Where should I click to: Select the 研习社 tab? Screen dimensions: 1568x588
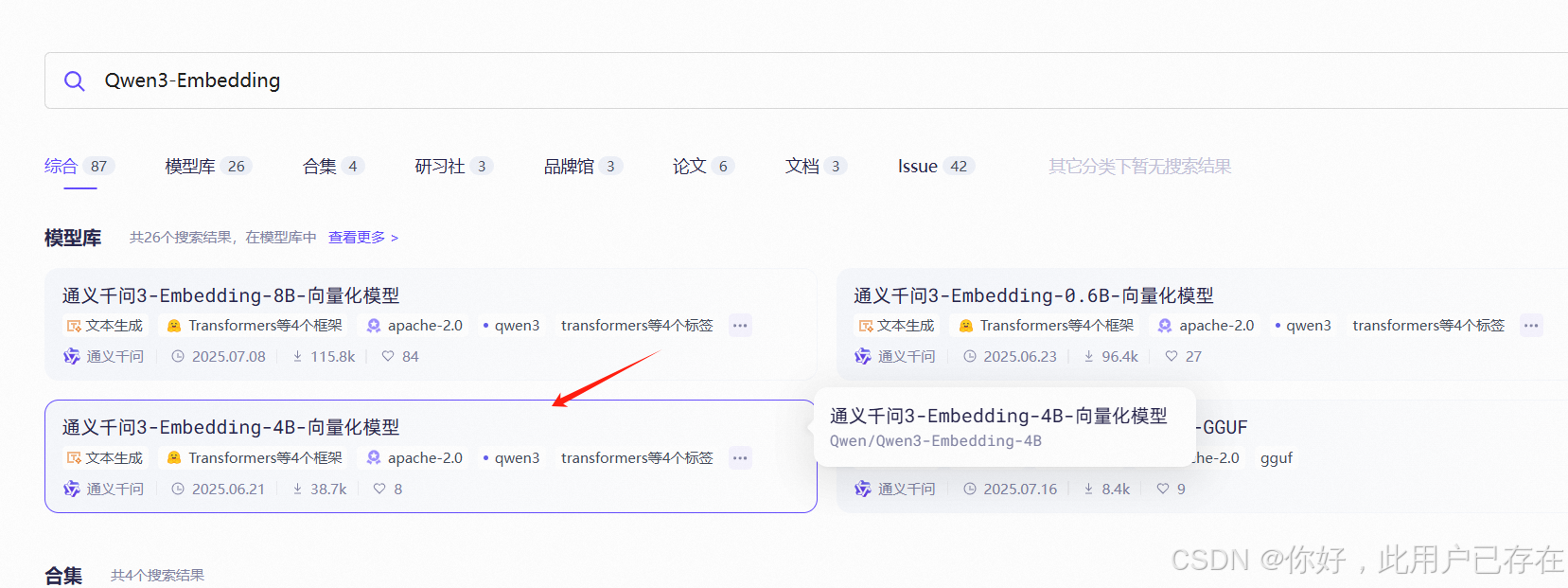click(x=454, y=166)
